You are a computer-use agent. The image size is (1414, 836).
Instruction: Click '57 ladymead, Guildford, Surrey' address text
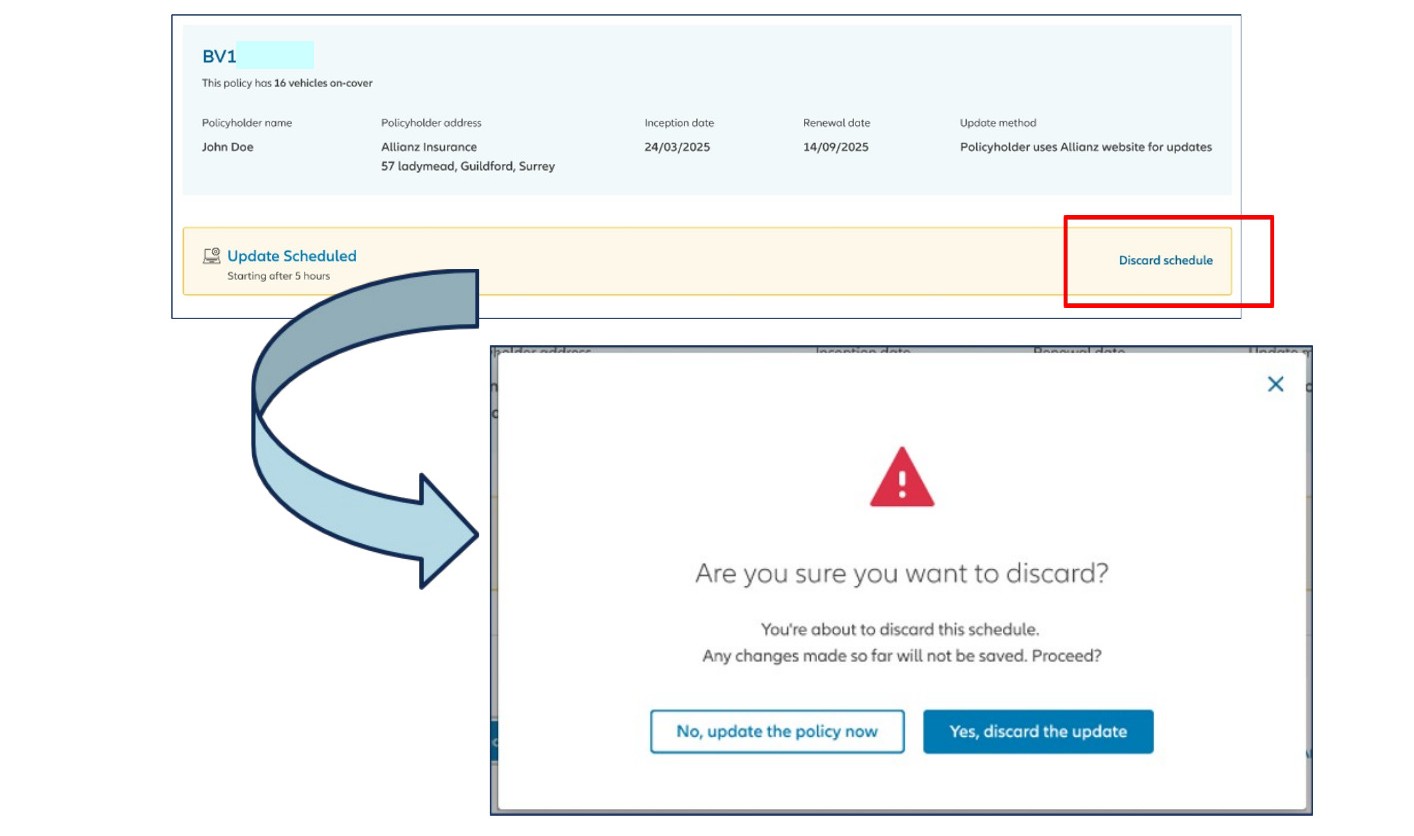coord(468,166)
